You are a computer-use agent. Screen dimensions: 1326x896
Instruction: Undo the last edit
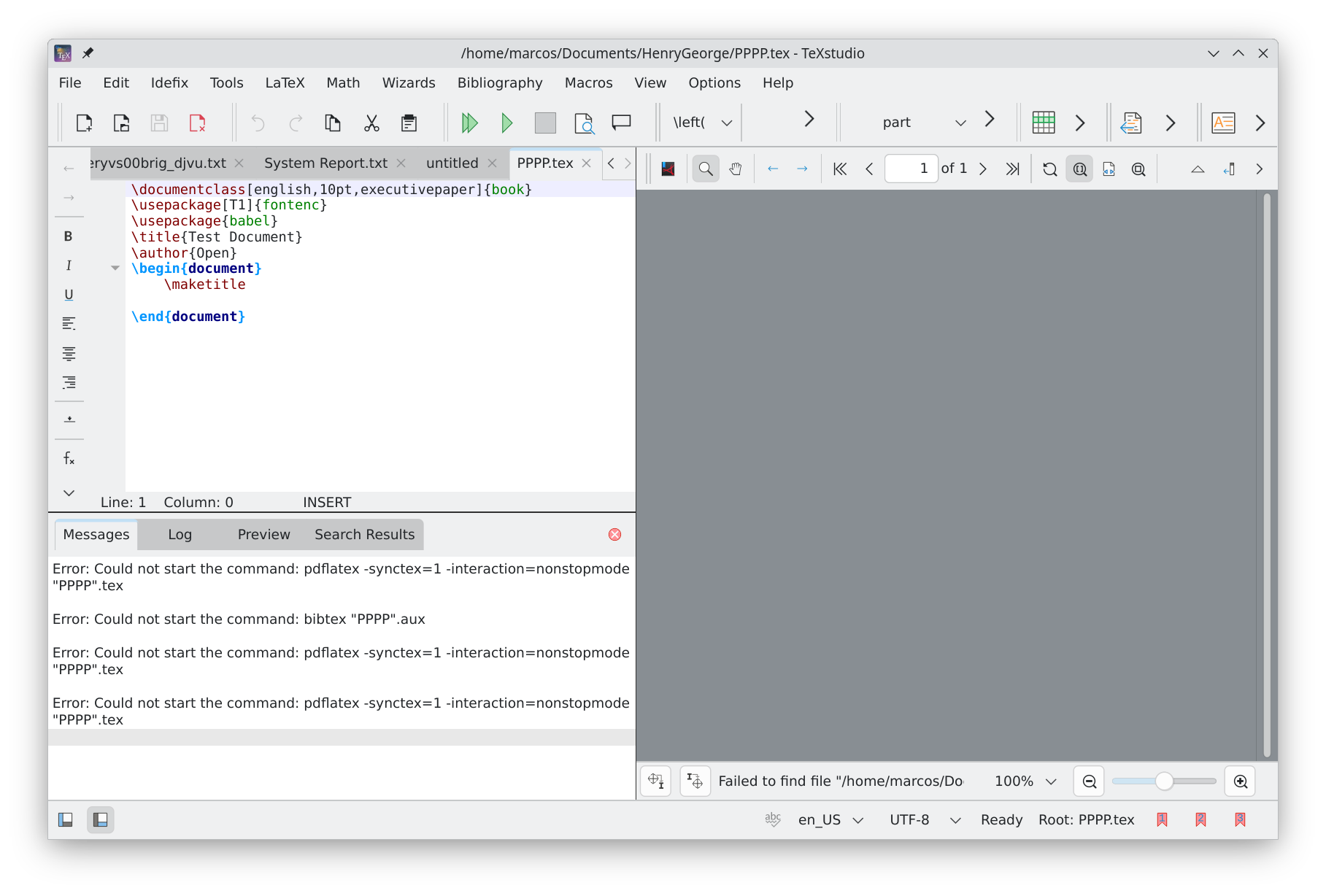[258, 123]
